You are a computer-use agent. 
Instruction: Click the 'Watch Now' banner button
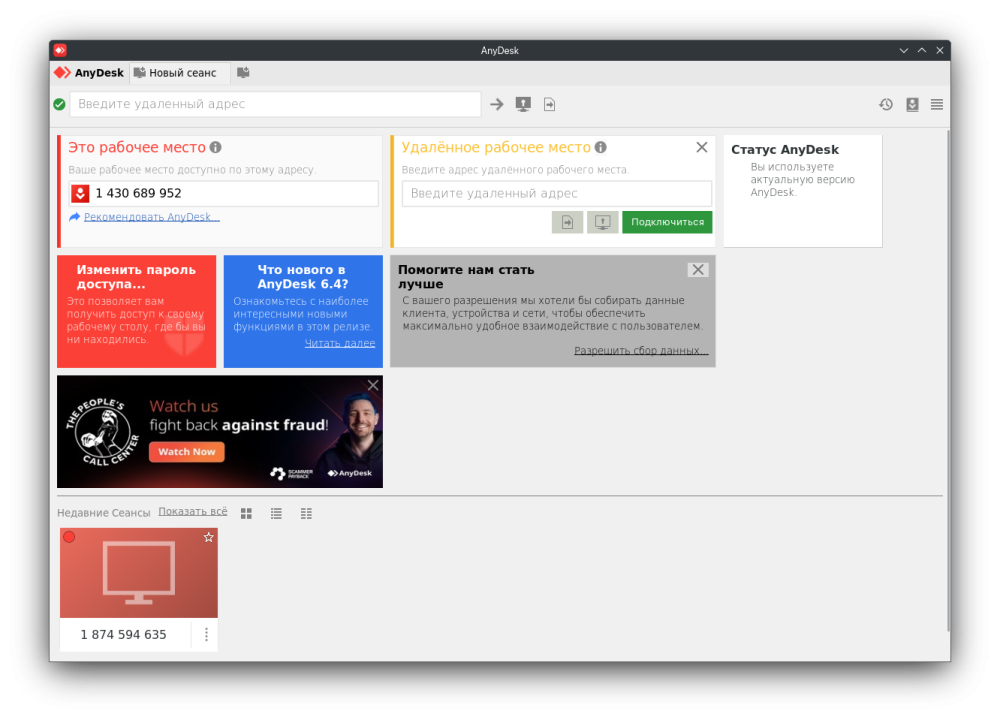point(187,452)
